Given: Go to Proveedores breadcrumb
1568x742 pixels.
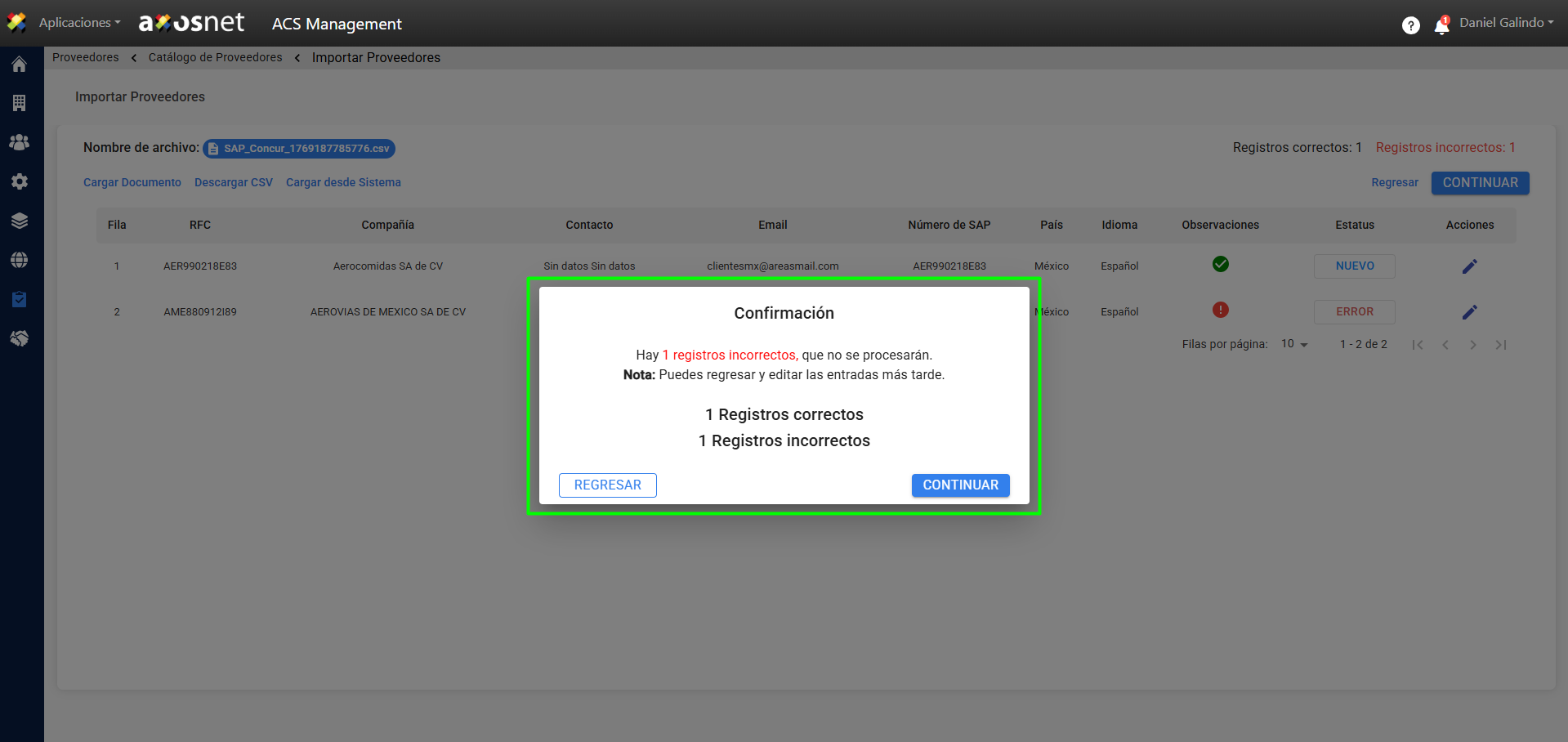Looking at the screenshot, I should coord(86,57).
